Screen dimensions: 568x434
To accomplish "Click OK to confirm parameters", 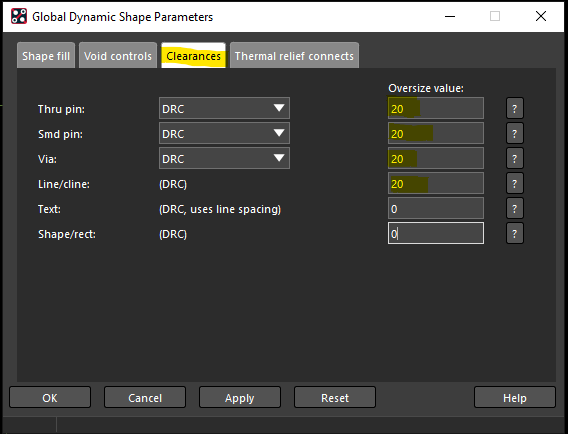I will tap(50, 397).
